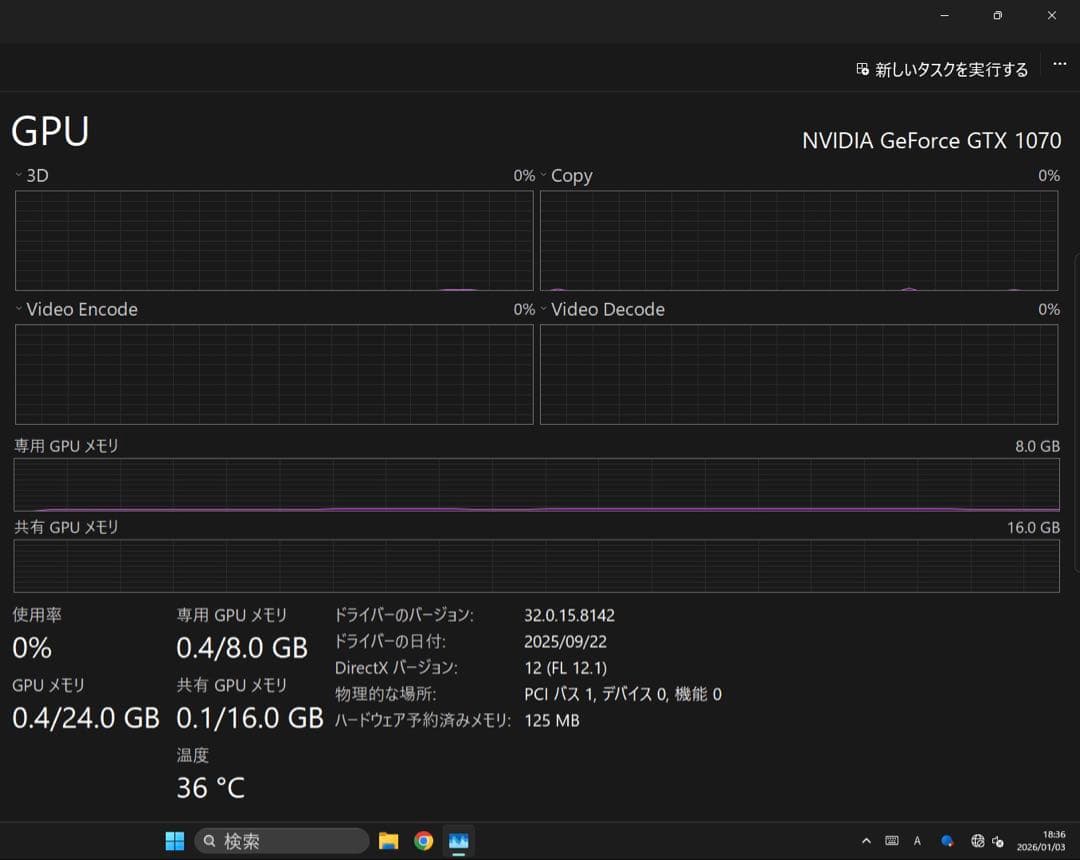This screenshot has height=860, width=1080.
Task: Click the Windows Start button
Action: coord(174,841)
